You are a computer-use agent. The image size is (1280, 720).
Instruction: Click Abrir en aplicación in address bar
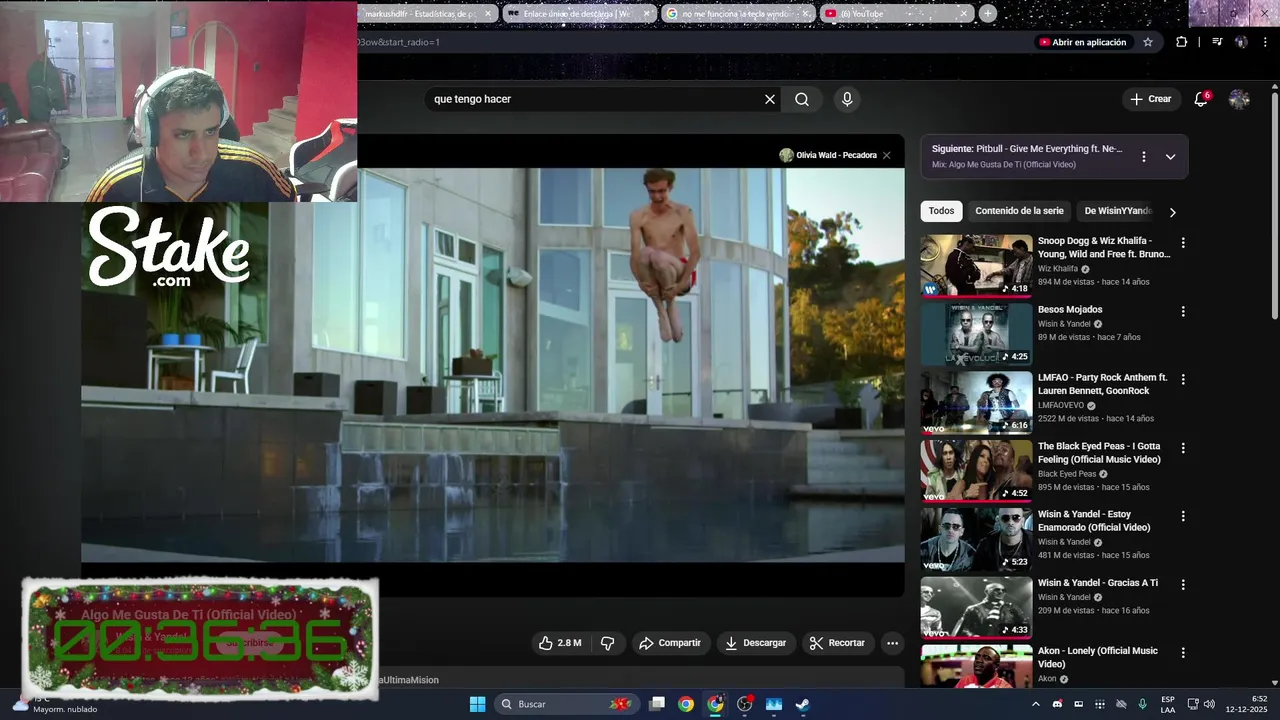[x=1082, y=42]
